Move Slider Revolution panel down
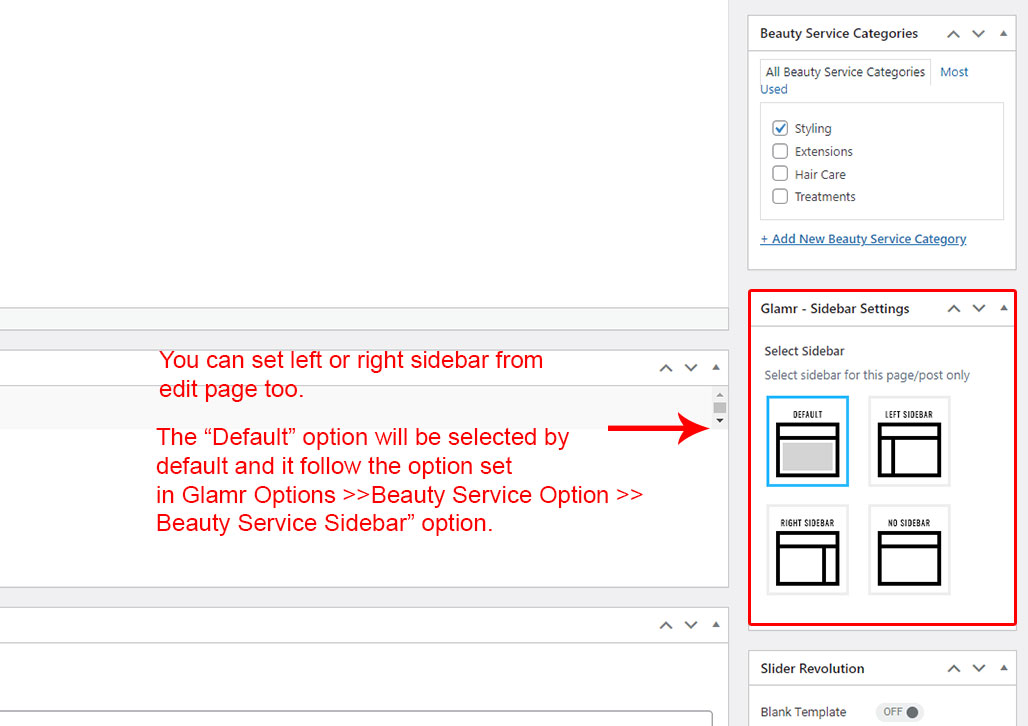 click(x=978, y=668)
